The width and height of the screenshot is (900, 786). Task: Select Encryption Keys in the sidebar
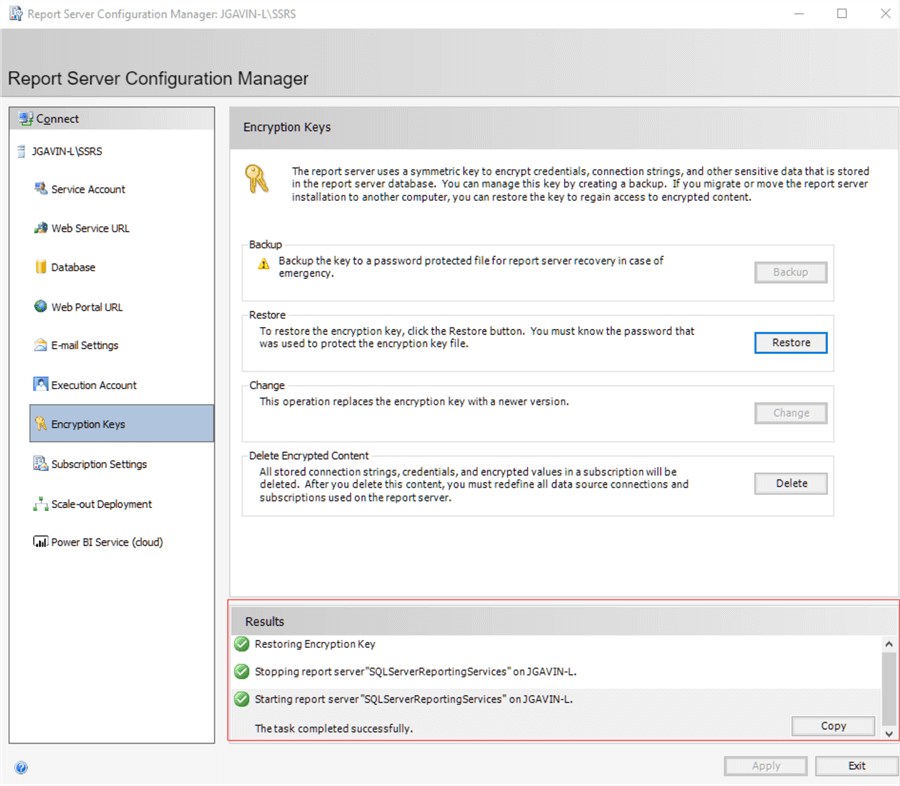point(122,424)
